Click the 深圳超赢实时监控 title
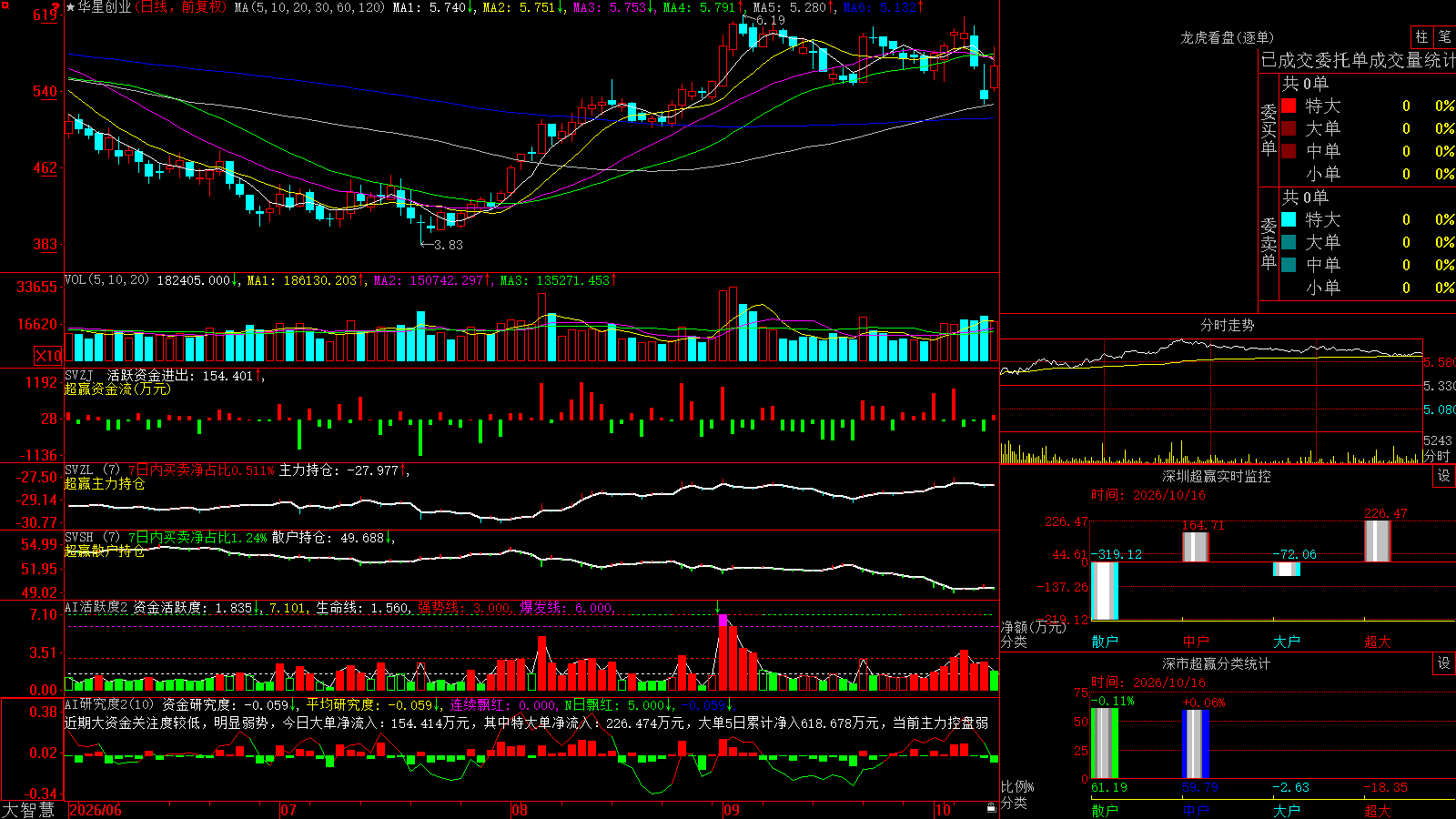The height and width of the screenshot is (819, 1456). point(1217,476)
